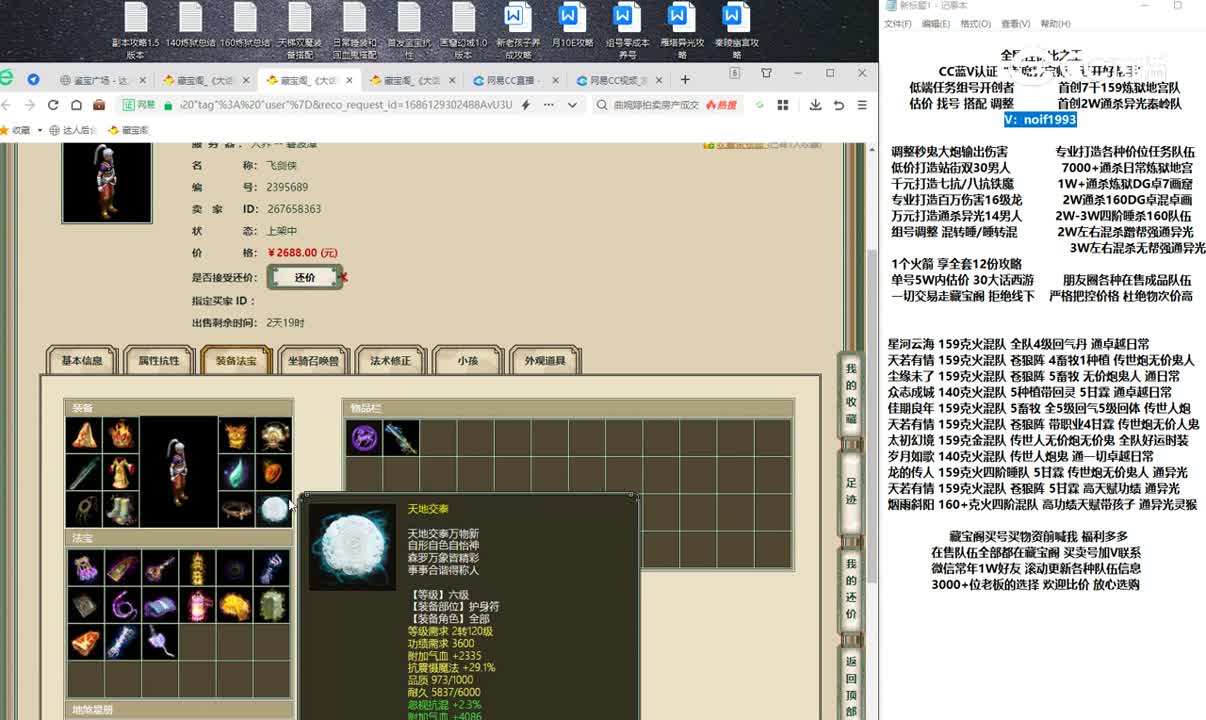
Task: Open 140炼狱总结 file on desktop
Action: tap(191, 30)
